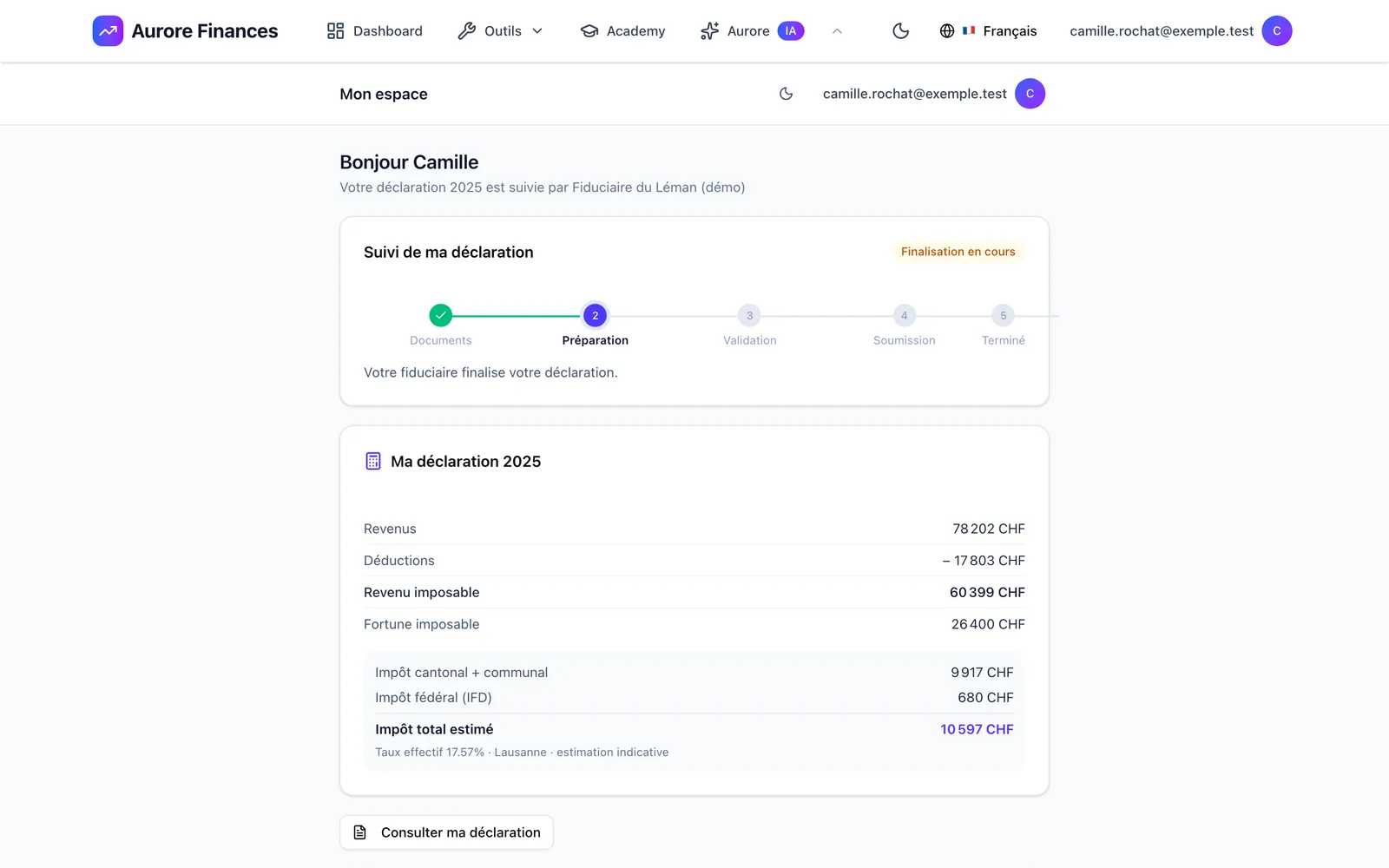
Task: Select the step 2 Préparation marker
Action: (596, 316)
